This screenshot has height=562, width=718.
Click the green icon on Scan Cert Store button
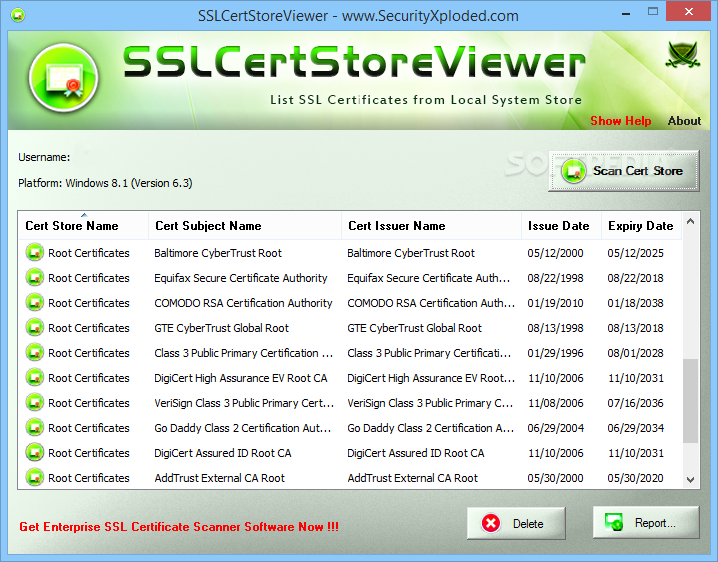[573, 171]
